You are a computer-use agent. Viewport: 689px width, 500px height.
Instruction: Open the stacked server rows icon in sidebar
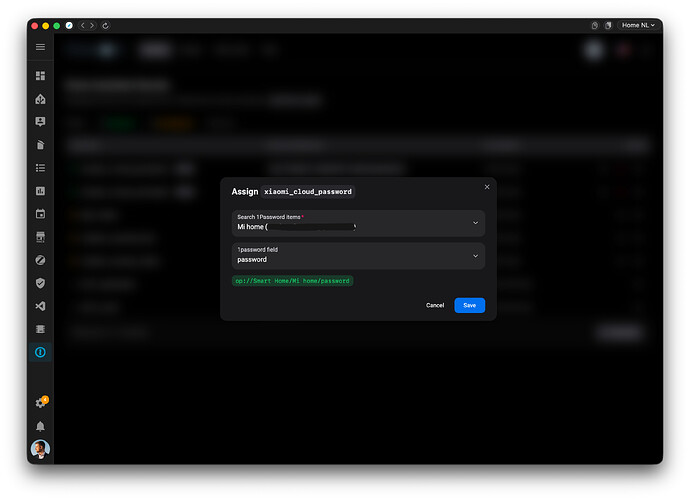pos(40,329)
